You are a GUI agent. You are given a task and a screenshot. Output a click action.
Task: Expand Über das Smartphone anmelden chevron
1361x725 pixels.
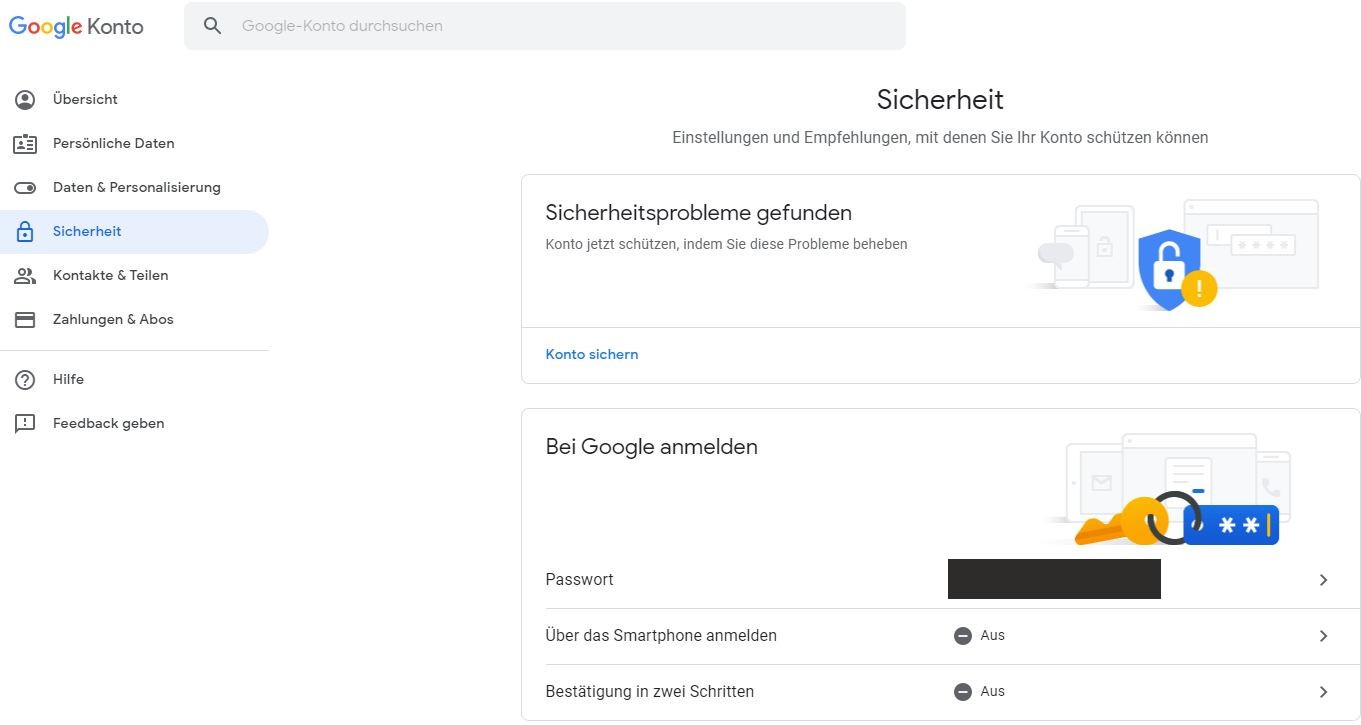[1323, 636]
